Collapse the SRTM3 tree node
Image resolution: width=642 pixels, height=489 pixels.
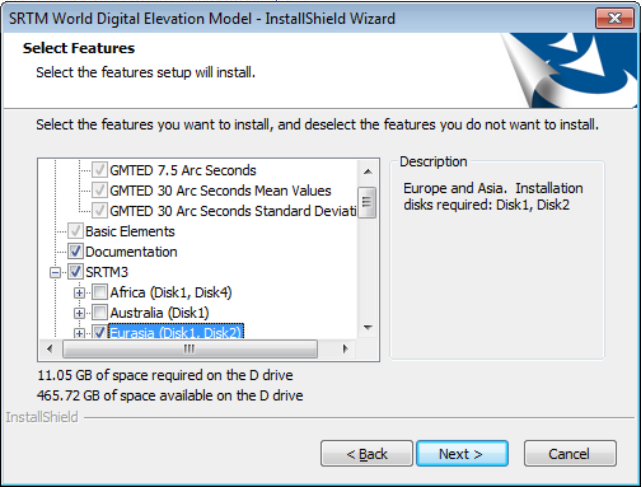point(56,272)
